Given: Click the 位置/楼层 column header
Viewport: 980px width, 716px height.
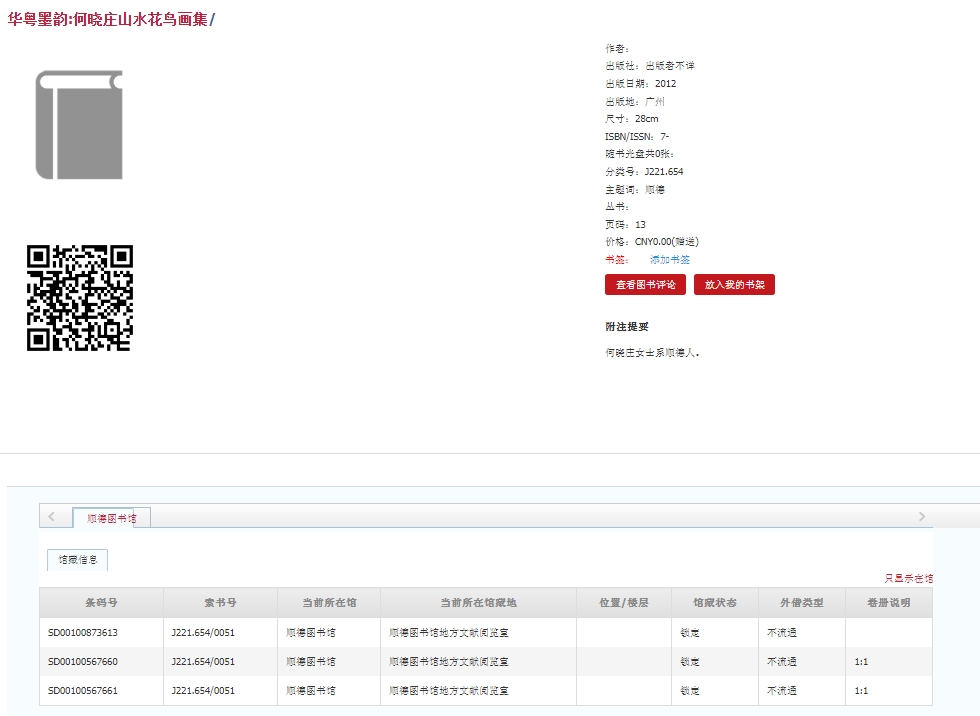Looking at the screenshot, I should click(624, 603).
